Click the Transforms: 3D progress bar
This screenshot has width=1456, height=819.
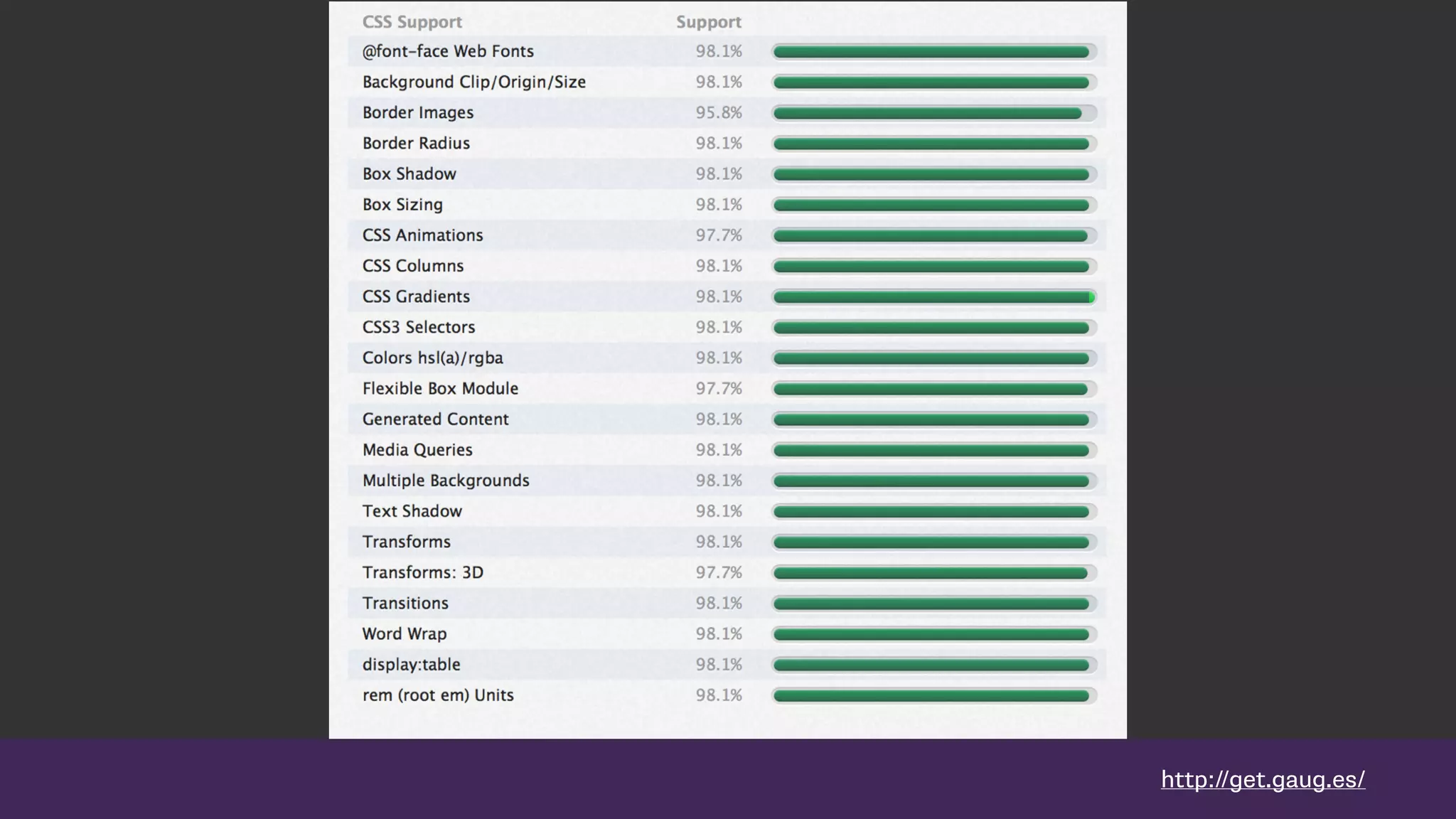point(933,573)
